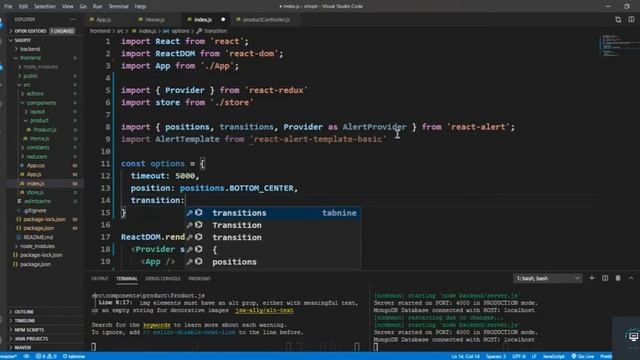Open the Run menu
Screen dimensions: 640x360
point(98,7)
